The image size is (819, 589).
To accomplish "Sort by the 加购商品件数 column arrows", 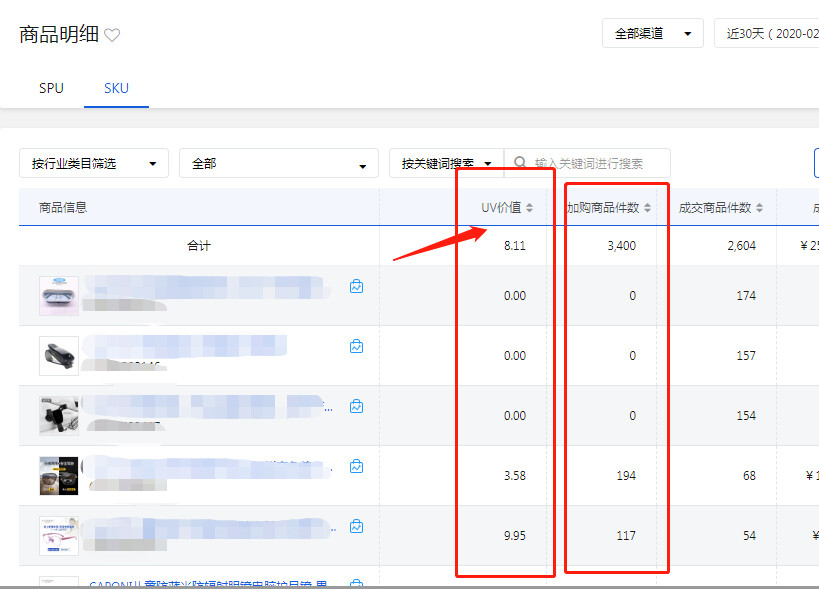I will pos(648,208).
